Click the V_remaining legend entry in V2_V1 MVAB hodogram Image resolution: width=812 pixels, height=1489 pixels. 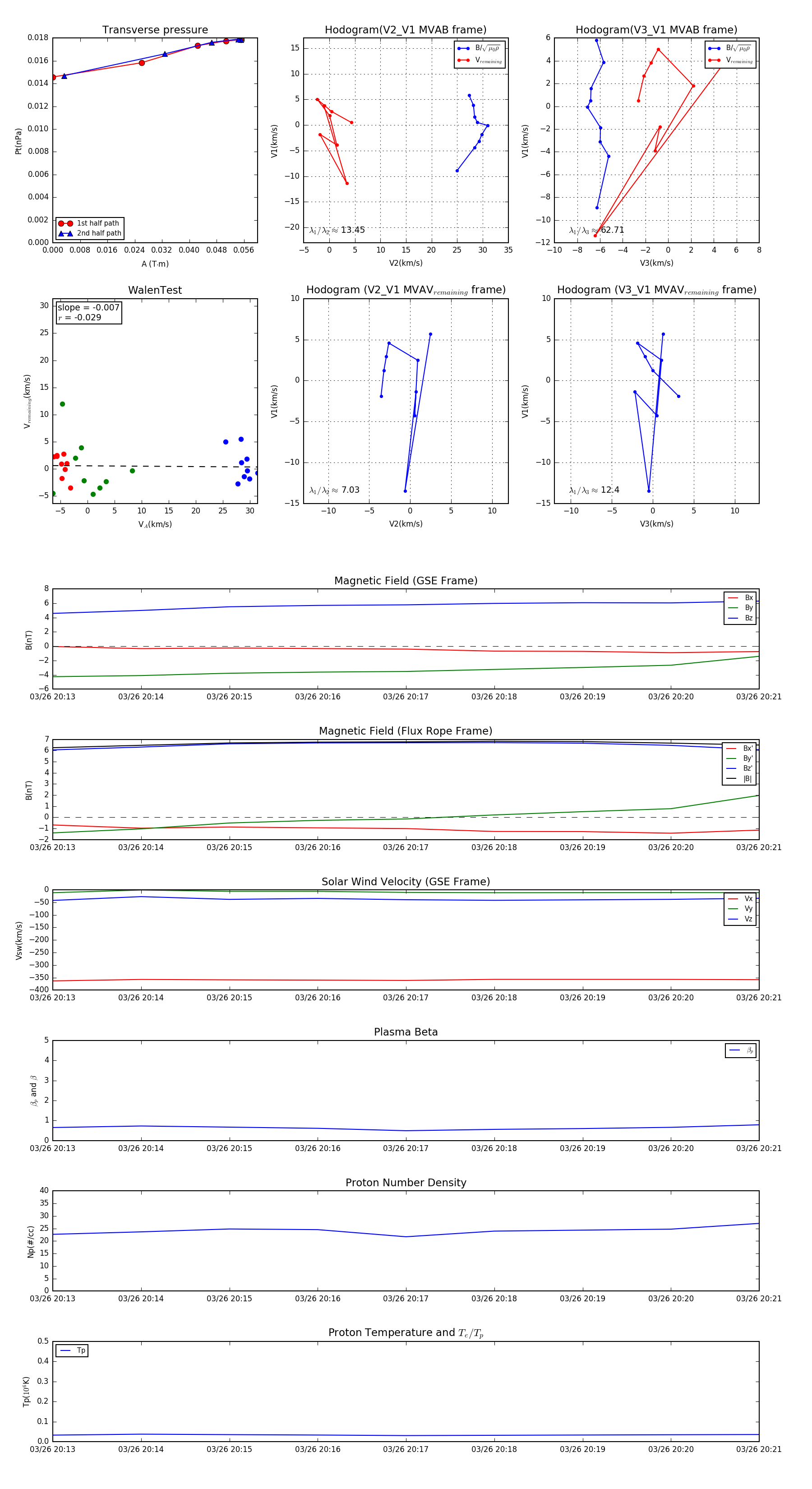[480, 60]
